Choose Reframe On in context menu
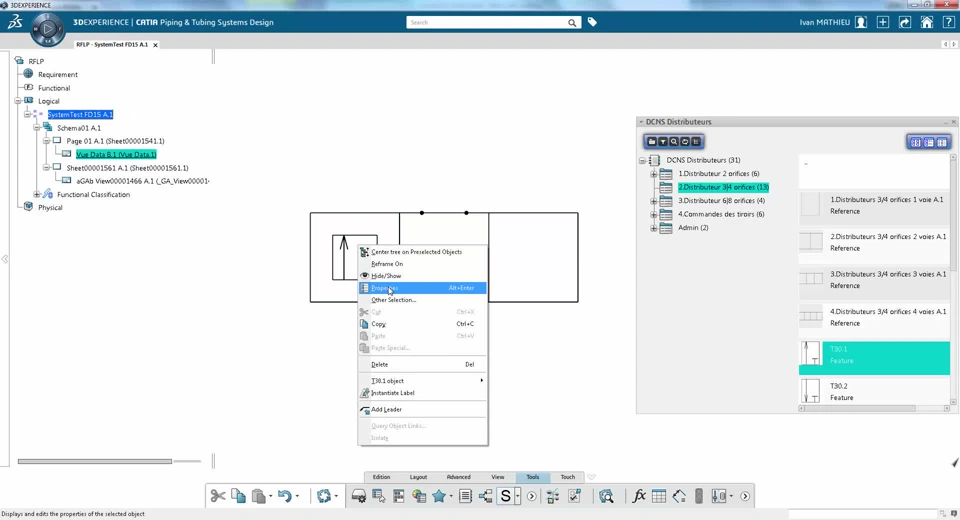 pyautogui.click(x=422, y=264)
